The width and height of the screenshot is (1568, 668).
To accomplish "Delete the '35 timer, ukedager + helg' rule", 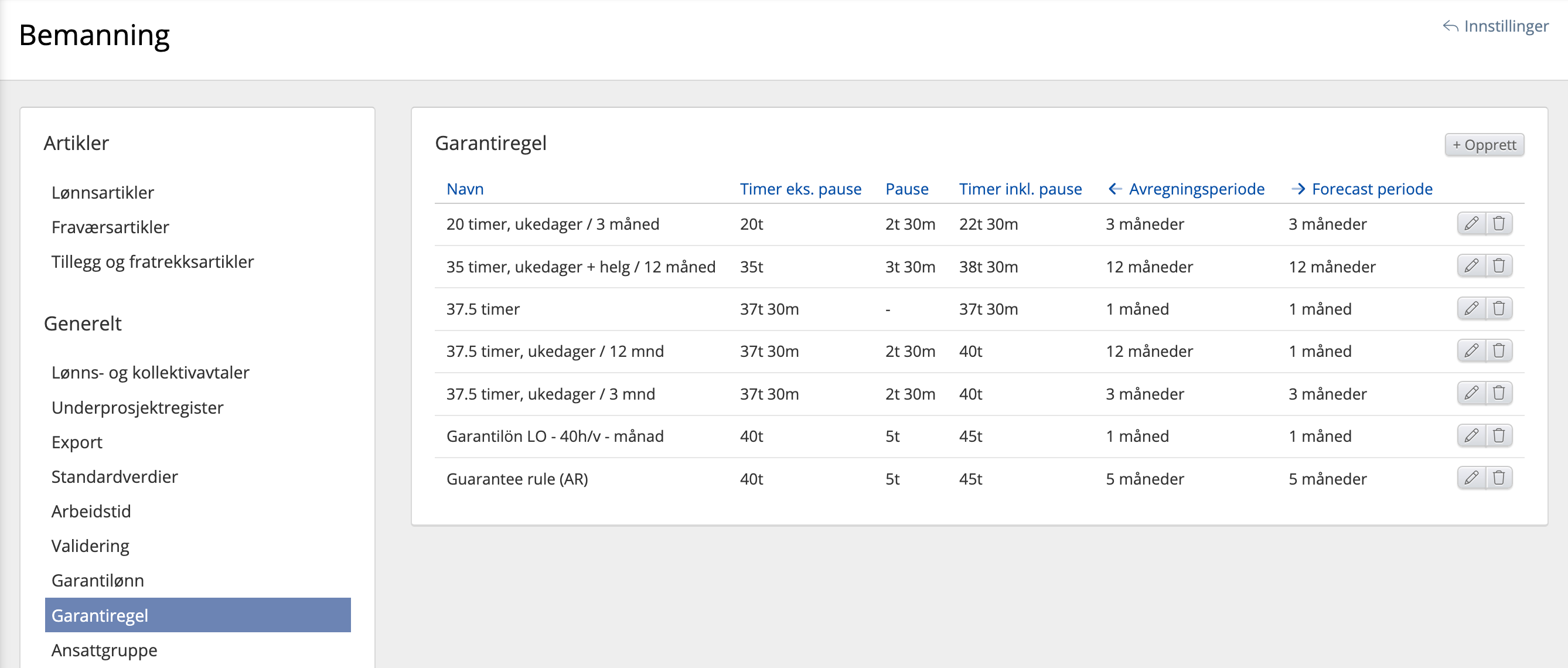I will click(1499, 266).
